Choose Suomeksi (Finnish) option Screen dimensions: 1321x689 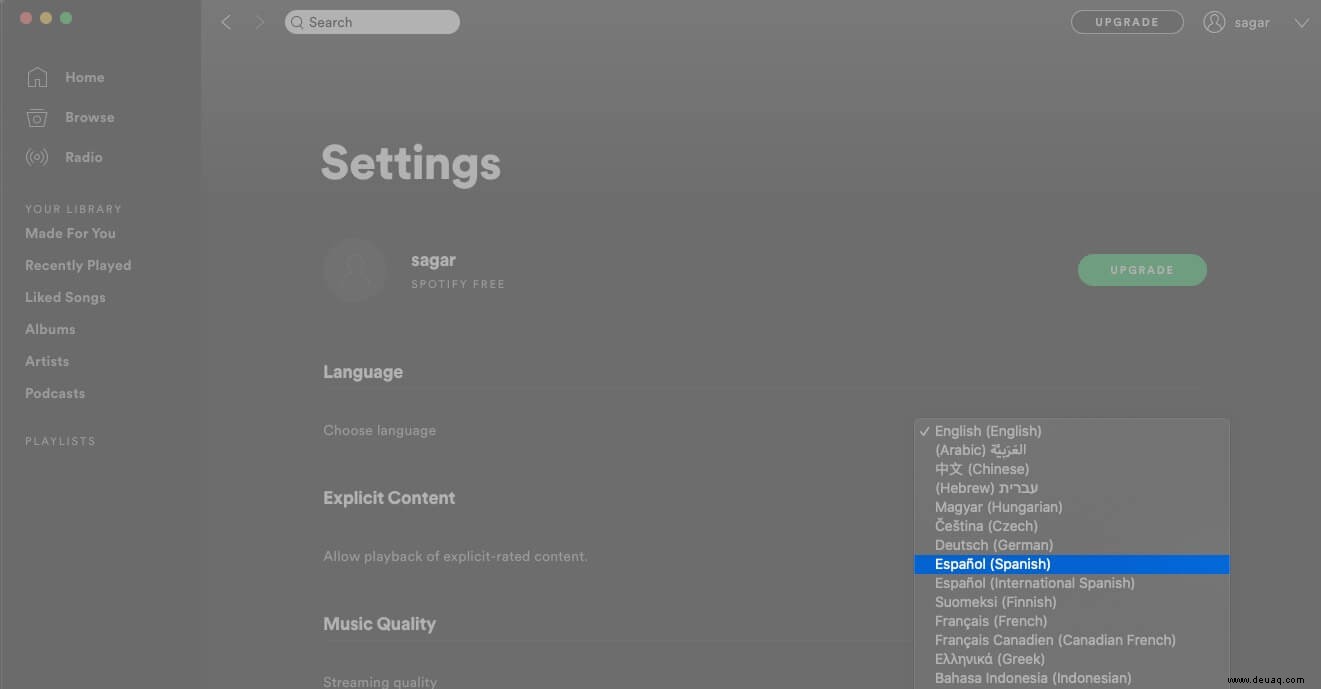point(1072,602)
